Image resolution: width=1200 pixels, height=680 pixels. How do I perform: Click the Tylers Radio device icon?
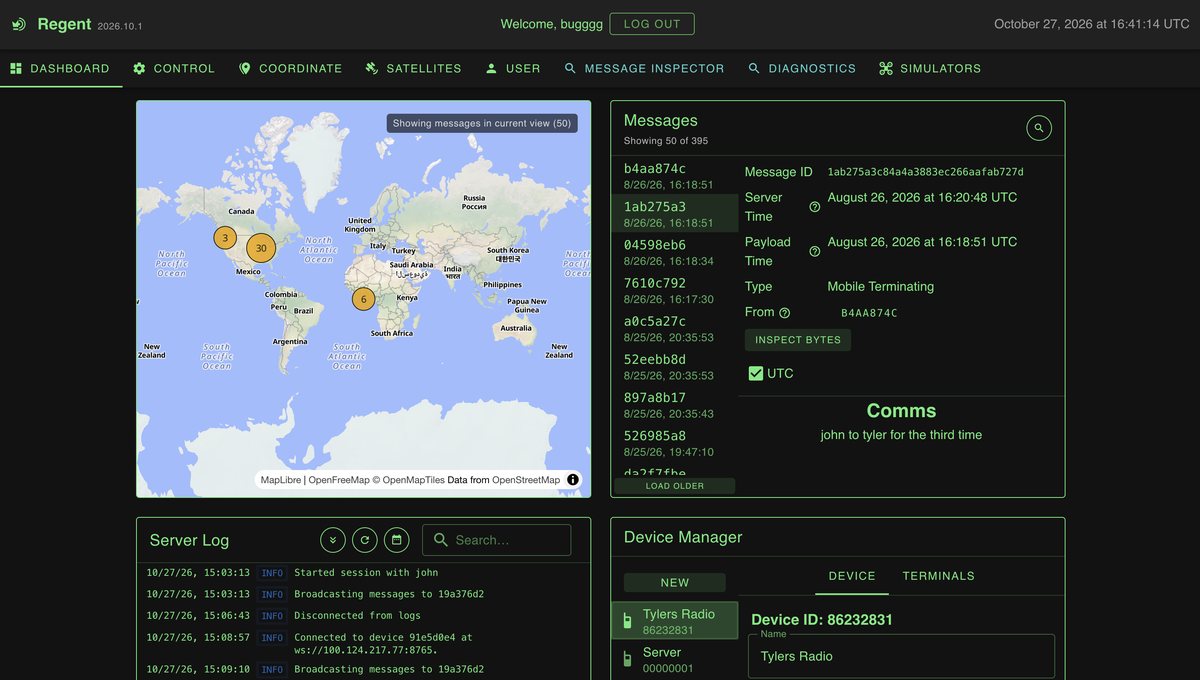tap(627, 621)
